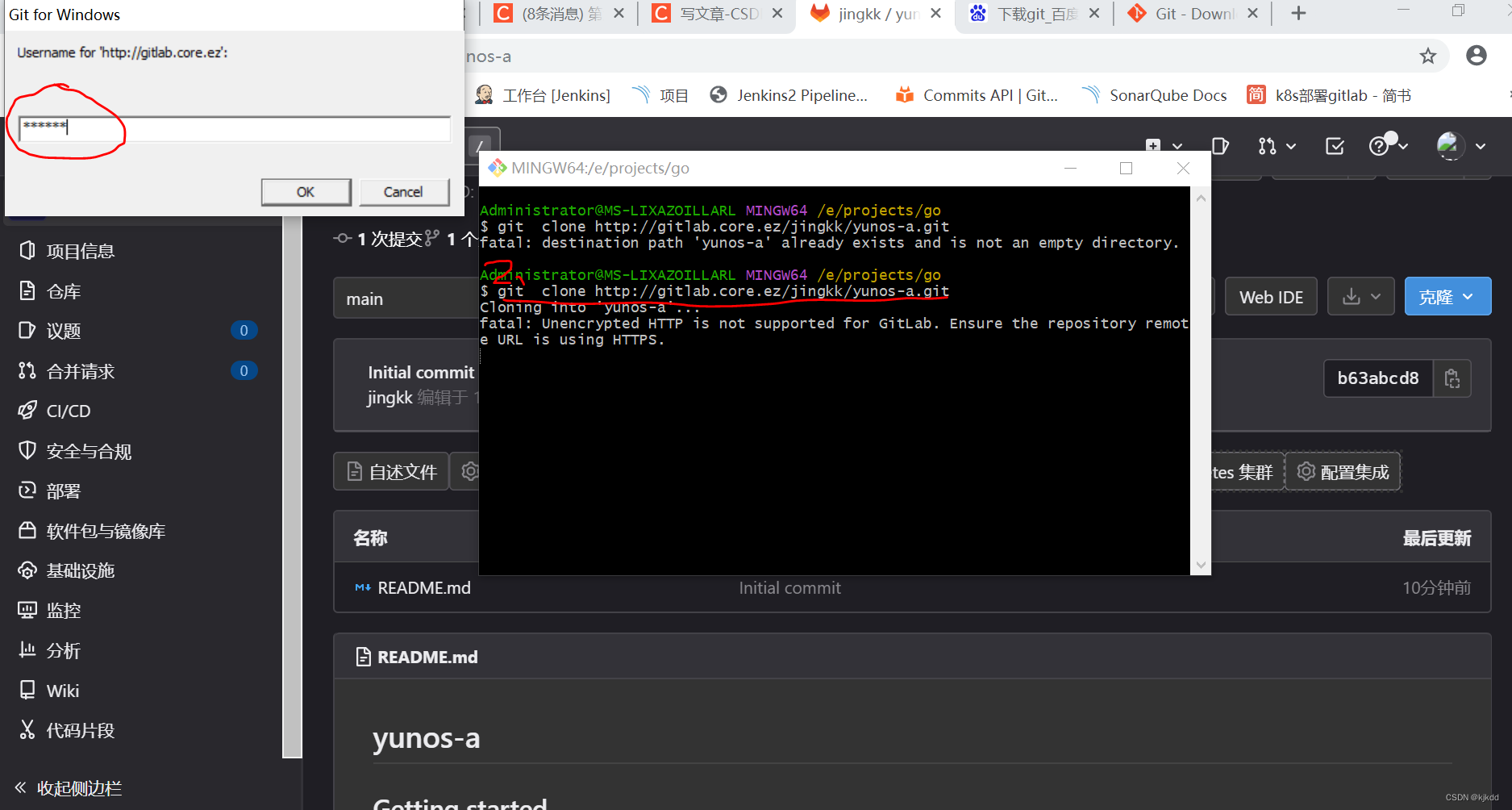Click Cancel in the Git for Windows dialog
The image size is (1512, 810).
pyautogui.click(x=403, y=192)
